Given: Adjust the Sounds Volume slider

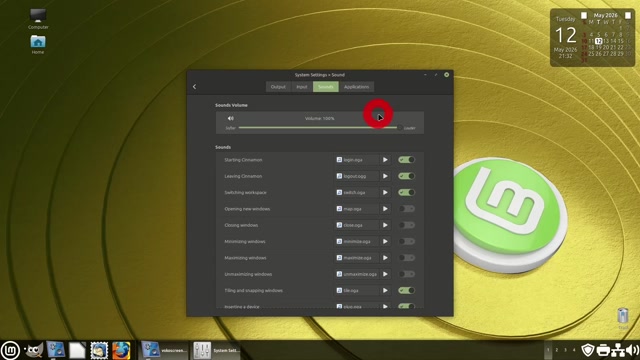Looking at the screenshot, I should [320, 128].
